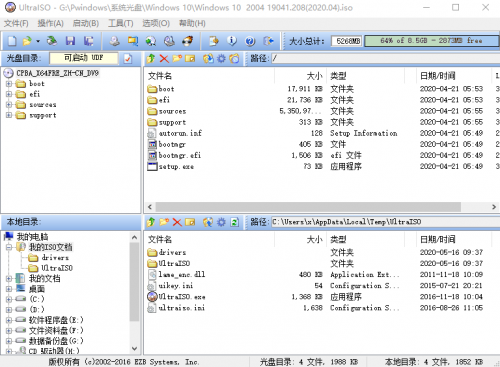500x367 pixels.
Task: Click the Burn CD/DVD image flame icon
Action: [x=187, y=41]
